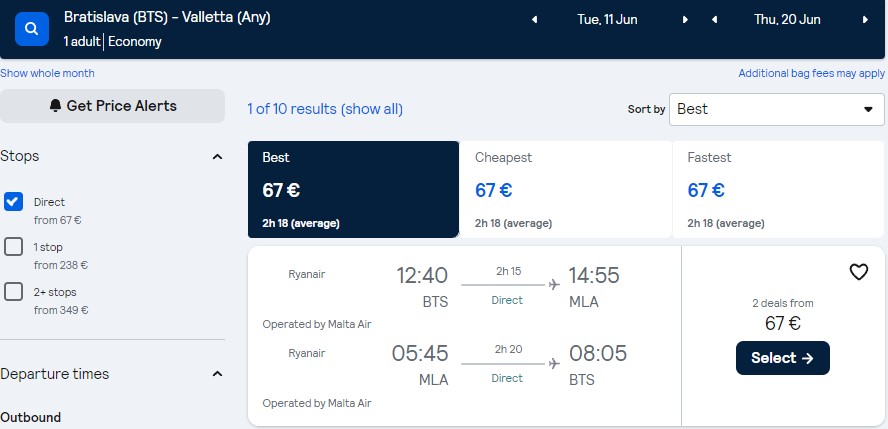The width and height of the screenshot is (888, 429).
Task: Advance departure date past Tue, 11 Jun
Action: tap(685, 20)
